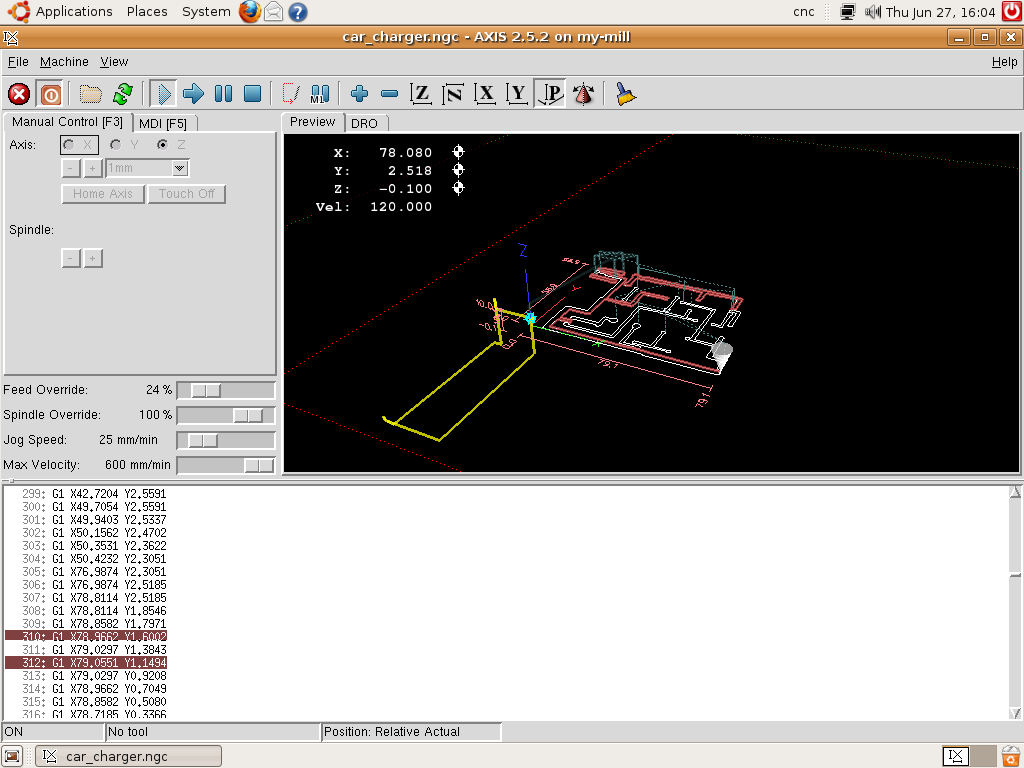Screen dimensions: 1024x768
Task: Click the panel power/shutdown icon
Action: pos(1011,12)
